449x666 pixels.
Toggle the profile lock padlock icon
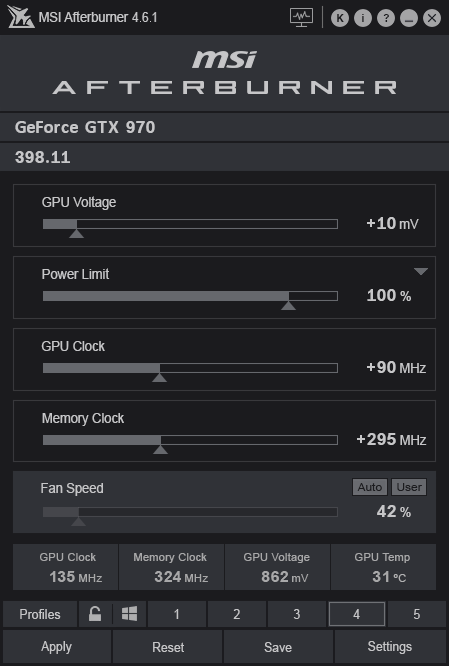pyautogui.click(x=95, y=614)
